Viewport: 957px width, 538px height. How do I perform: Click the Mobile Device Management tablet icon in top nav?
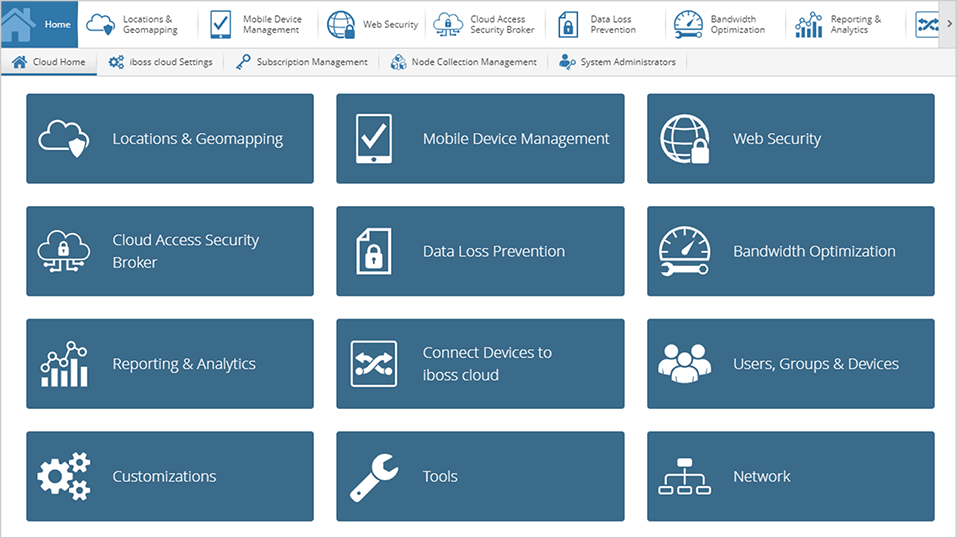point(220,24)
